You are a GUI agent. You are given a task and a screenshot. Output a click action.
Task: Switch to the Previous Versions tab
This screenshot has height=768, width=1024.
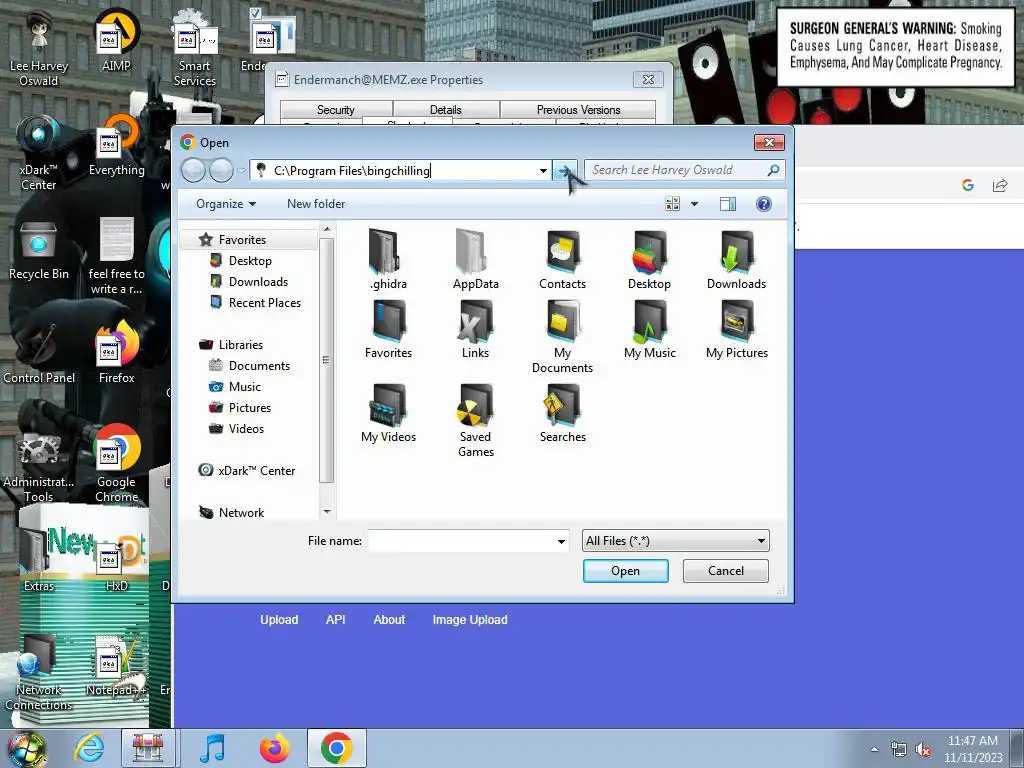point(578,110)
